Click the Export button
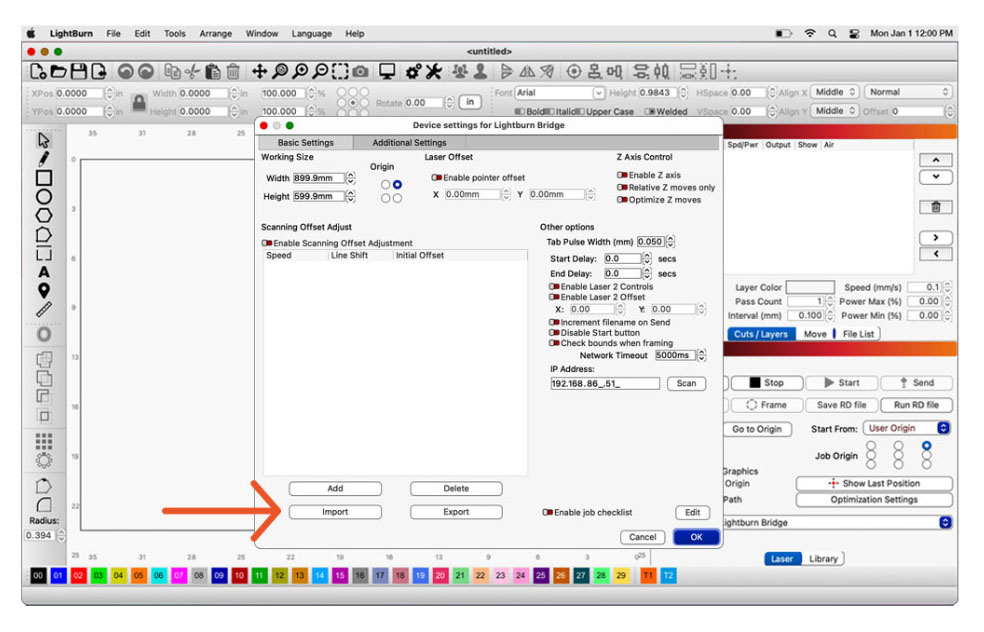Screen dimensions: 984x632 [x=456, y=512]
